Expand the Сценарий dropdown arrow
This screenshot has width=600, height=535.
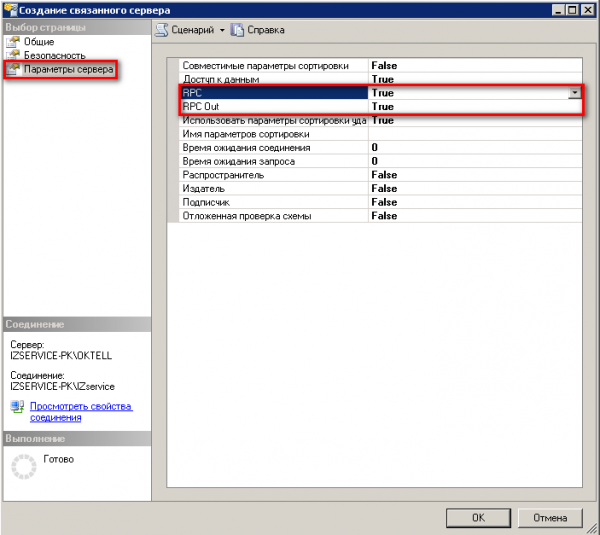tap(221, 30)
